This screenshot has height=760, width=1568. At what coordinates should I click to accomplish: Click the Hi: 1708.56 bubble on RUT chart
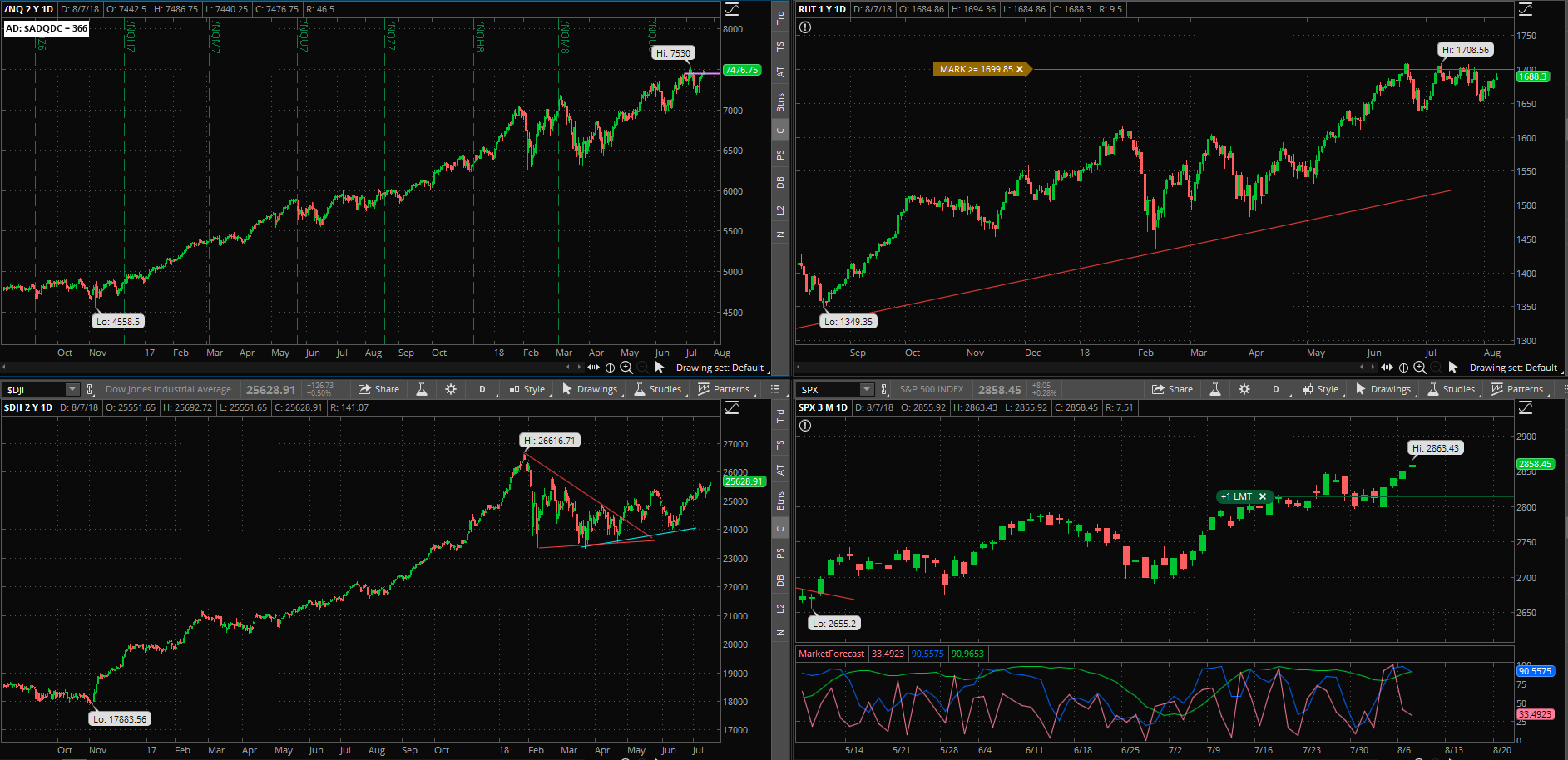tap(1466, 50)
